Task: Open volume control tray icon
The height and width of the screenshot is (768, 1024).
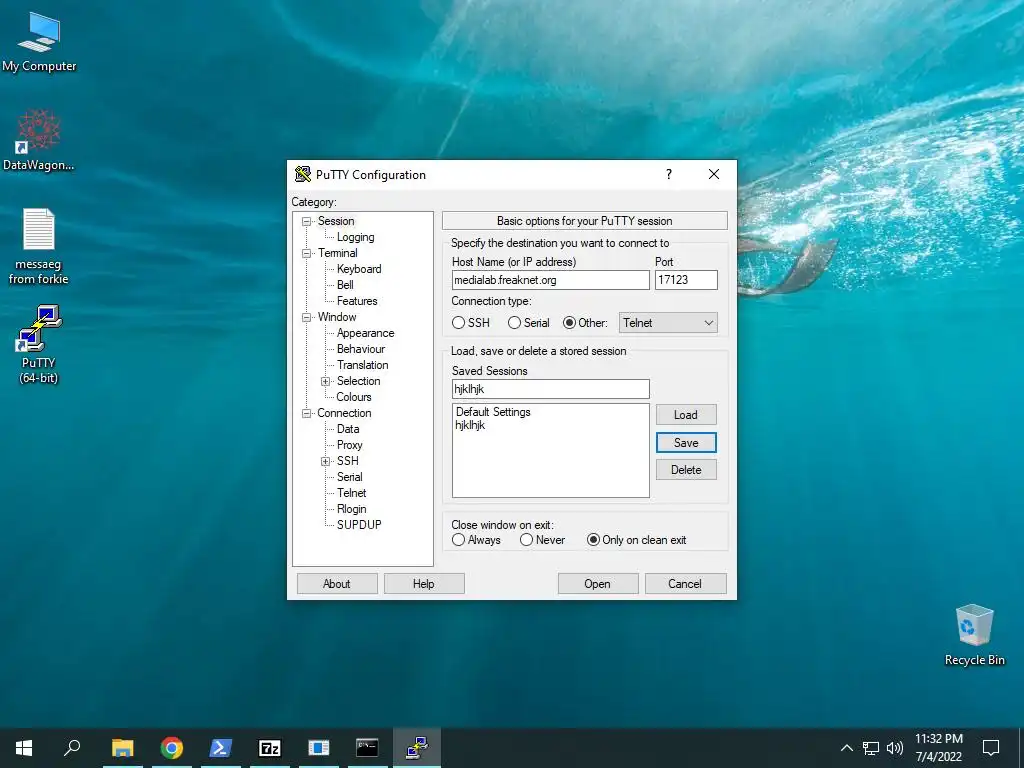Action: [x=895, y=748]
